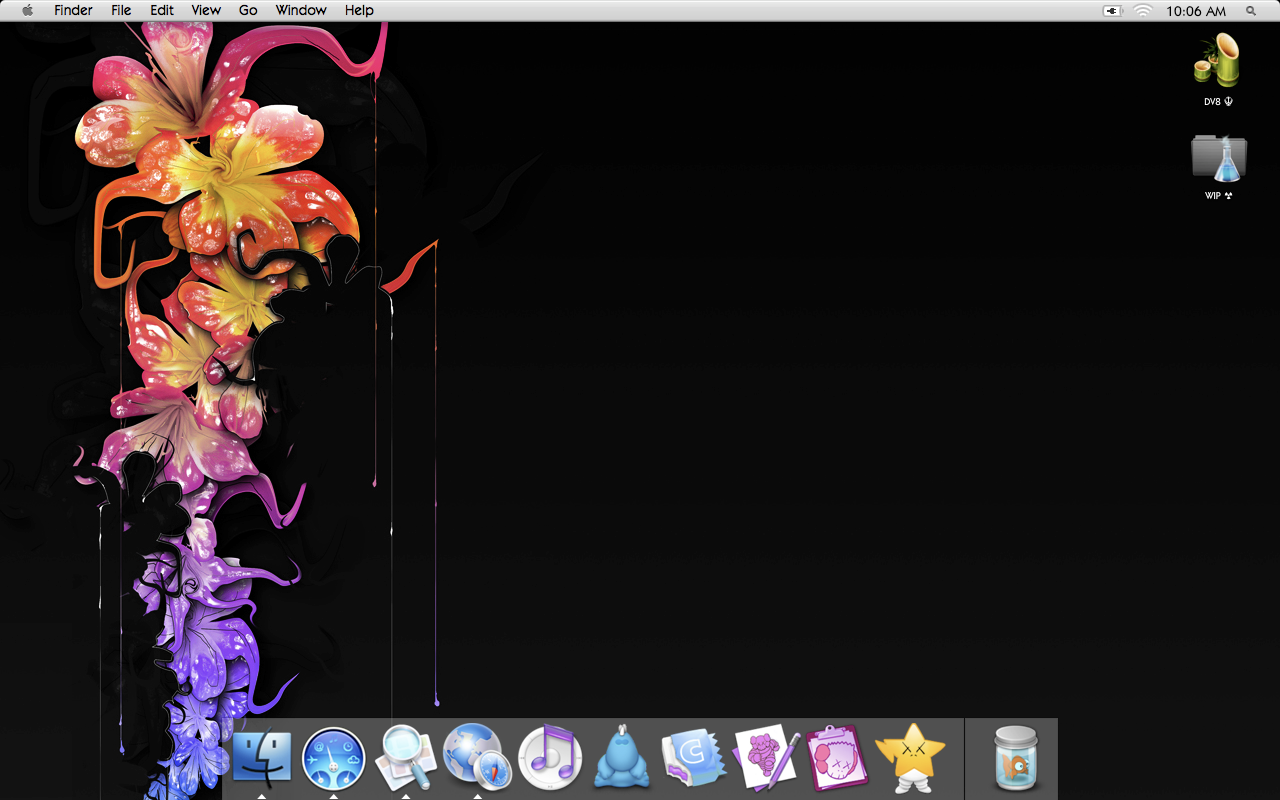Launch the magnifying glass Preview icon
This screenshot has height=800, width=1280.
coord(406,758)
